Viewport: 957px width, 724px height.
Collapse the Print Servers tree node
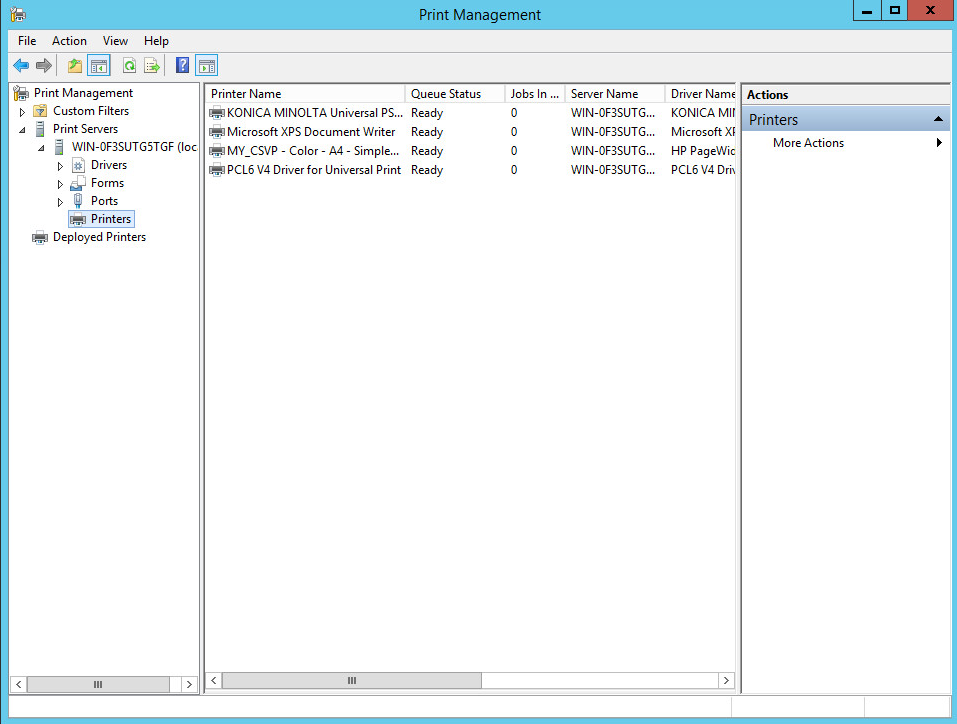click(22, 129)
